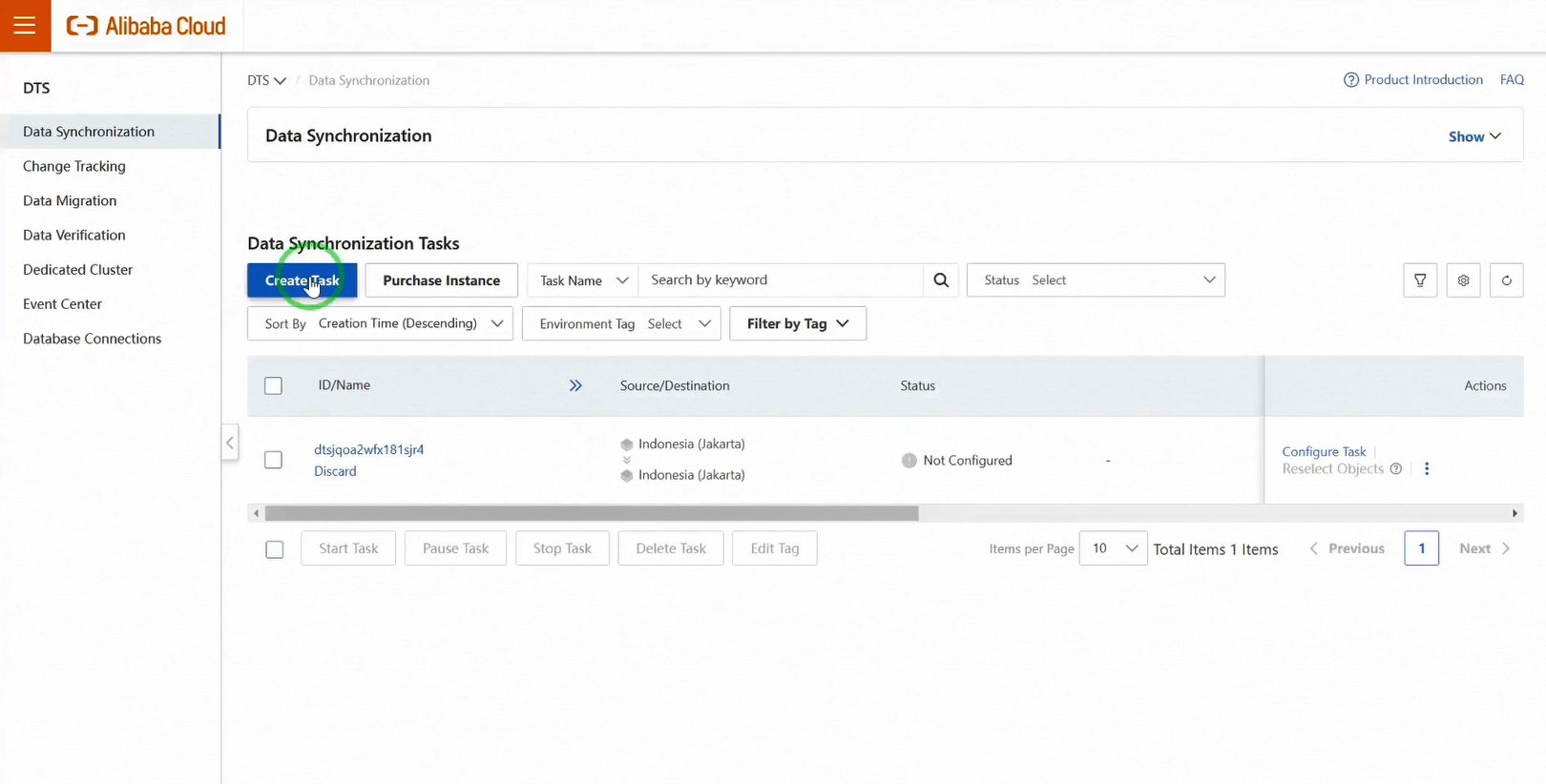
Task: Click Total Items 1 Items text
Action: [x=1215, y=549]
